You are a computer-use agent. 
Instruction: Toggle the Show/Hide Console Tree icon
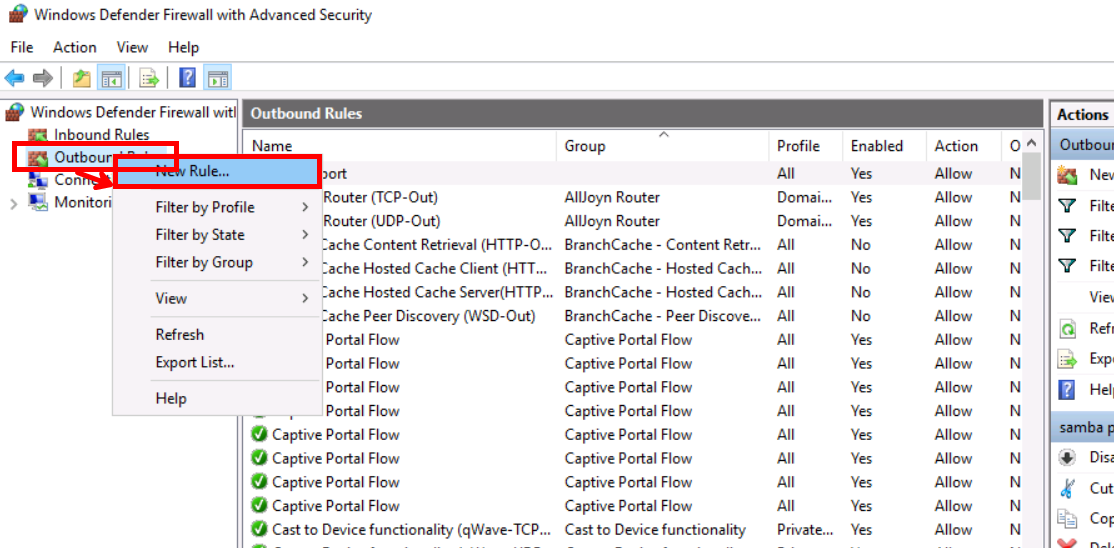[x=112, y=77]
